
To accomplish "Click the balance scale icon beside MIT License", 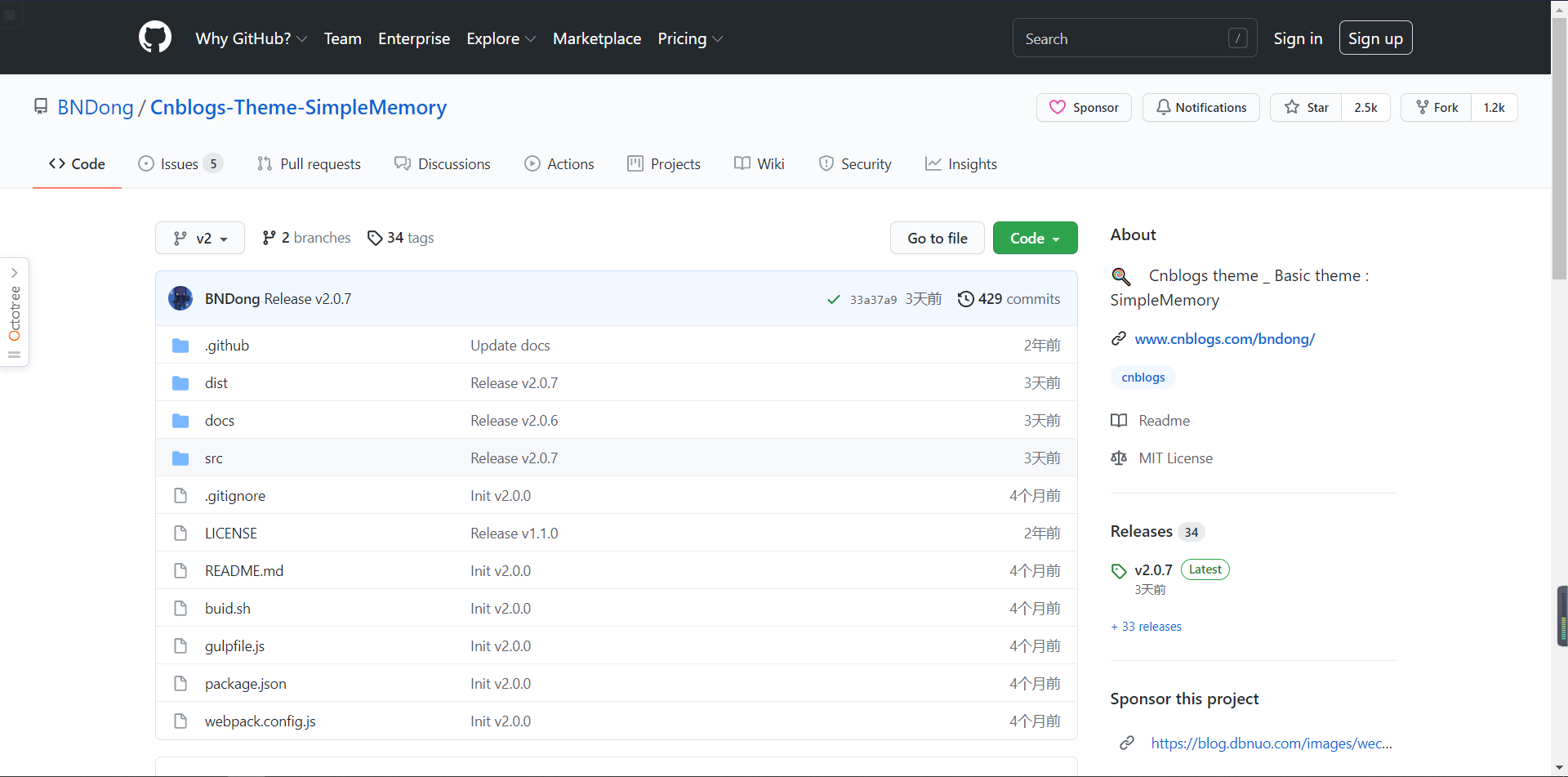I will point(1119,458).
